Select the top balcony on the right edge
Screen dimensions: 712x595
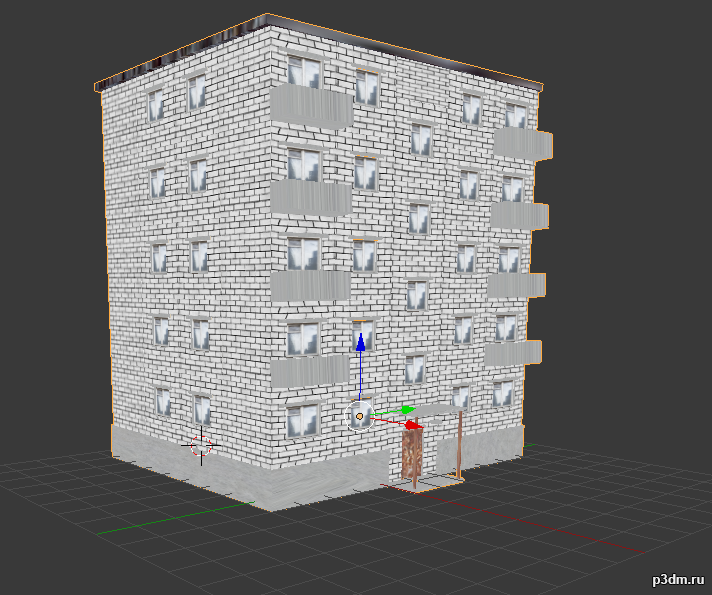(x=522, y=143)
